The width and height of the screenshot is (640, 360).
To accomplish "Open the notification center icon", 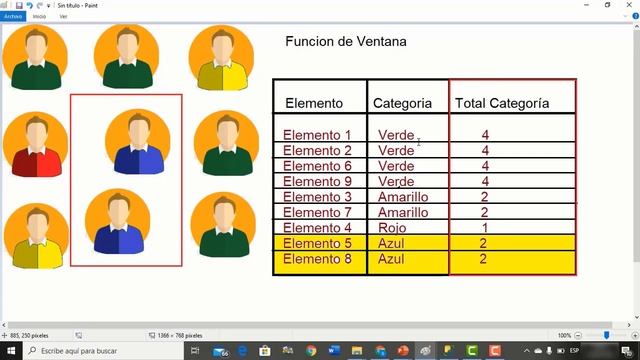I will (x=627, y=351).
